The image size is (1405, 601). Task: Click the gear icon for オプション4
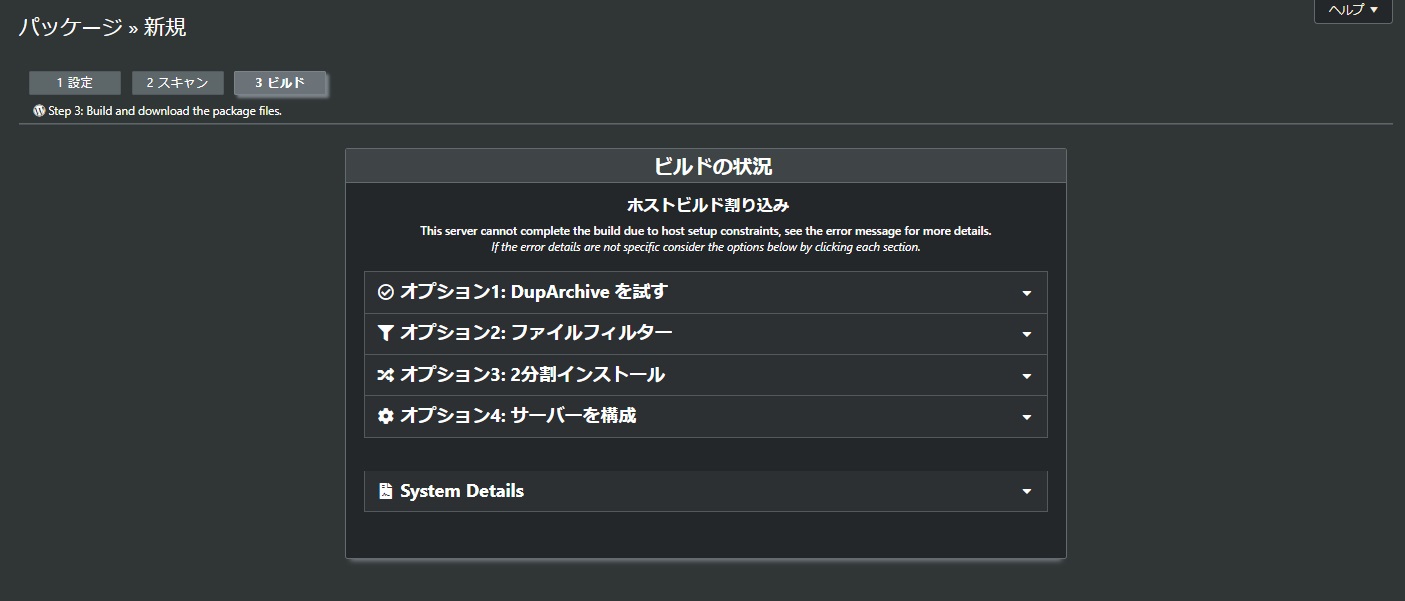386,416
